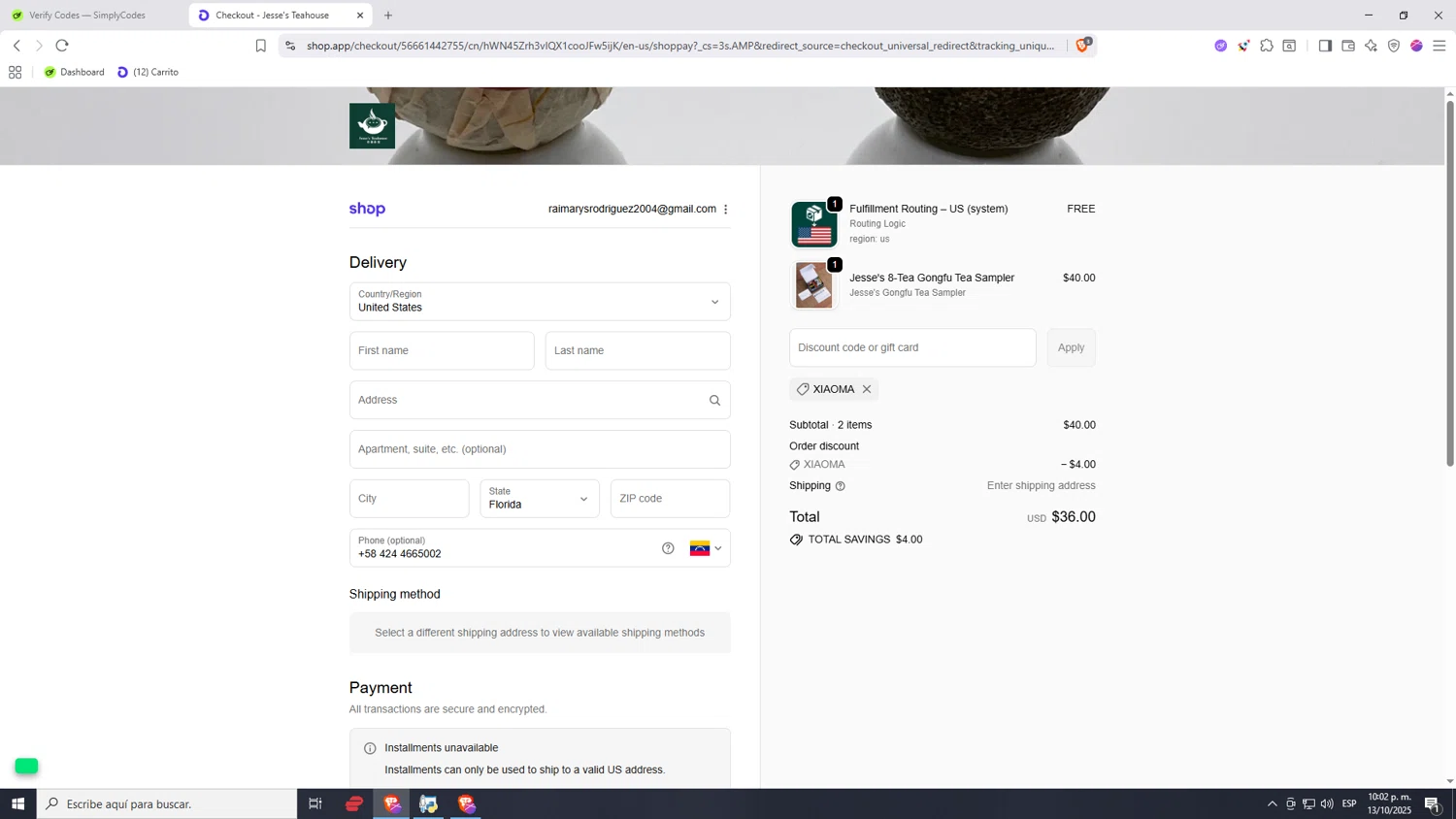The height and width of the screenshot is (819, 1456).
Task: Click the Apply discount button
Action: (x=1071, y=347)
